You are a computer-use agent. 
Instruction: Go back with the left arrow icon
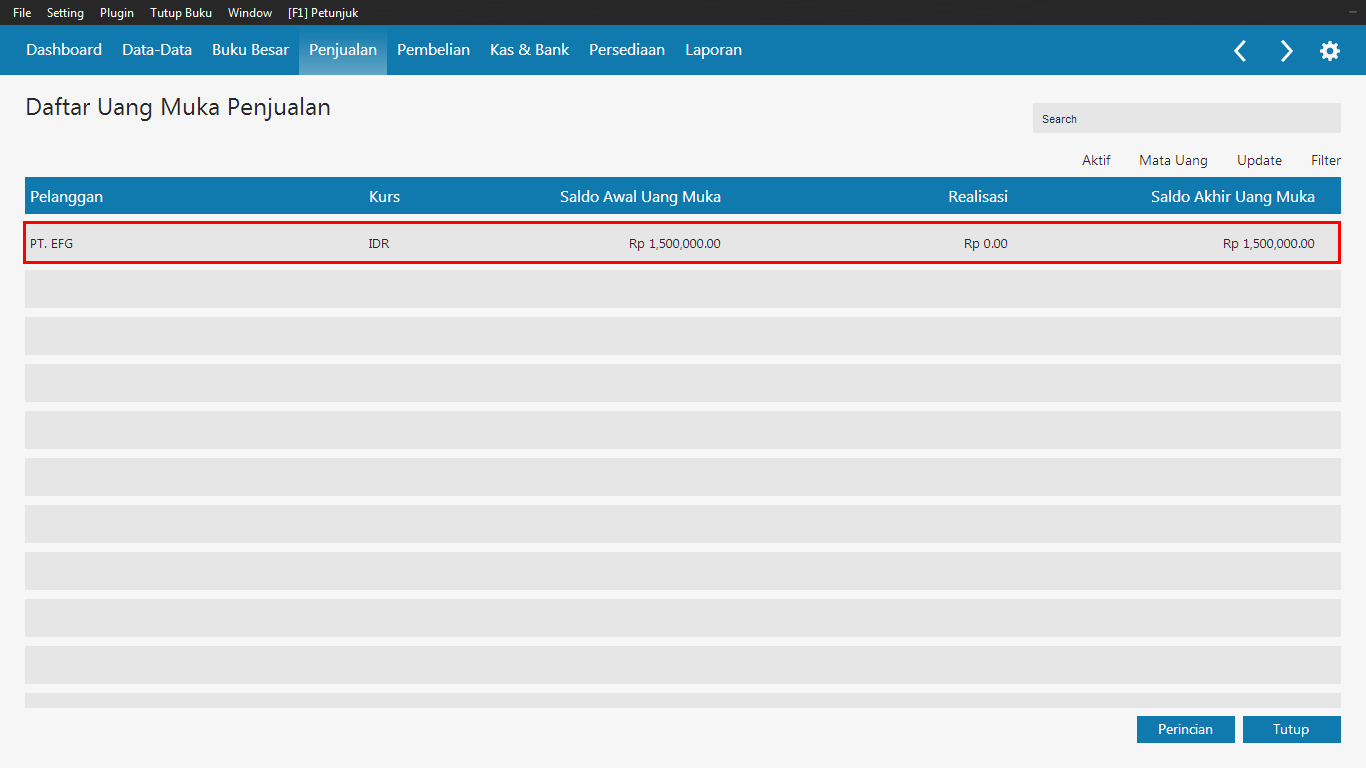1240,51
